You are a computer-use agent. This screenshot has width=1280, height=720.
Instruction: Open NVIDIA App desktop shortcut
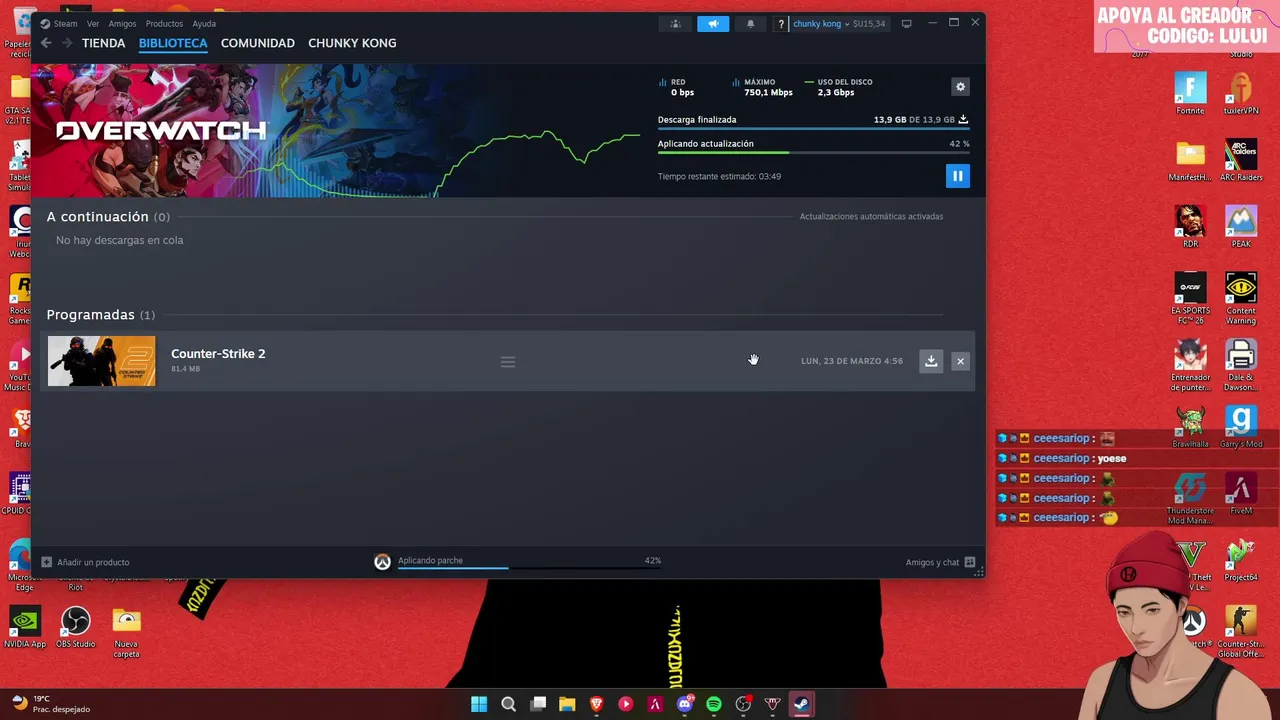point(25,627)
